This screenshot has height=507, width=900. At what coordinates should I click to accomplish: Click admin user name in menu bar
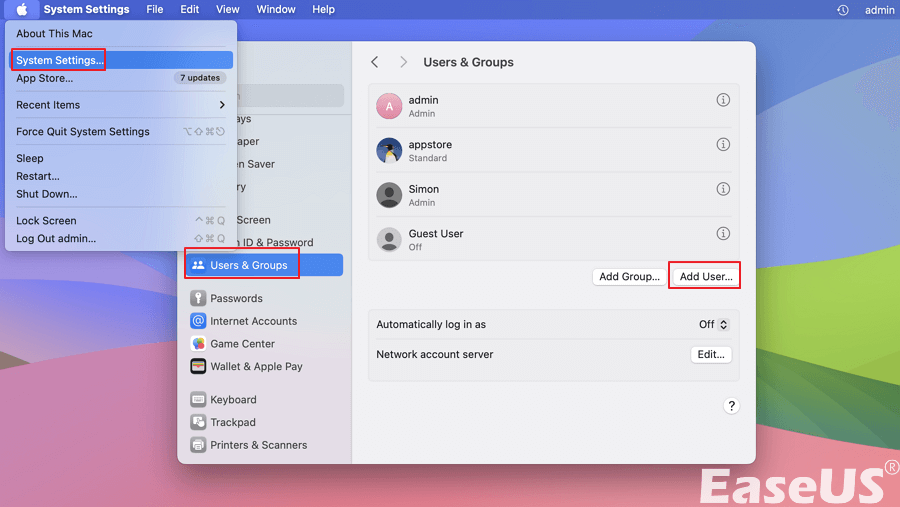pyautogui.click(x=879, y=10)
